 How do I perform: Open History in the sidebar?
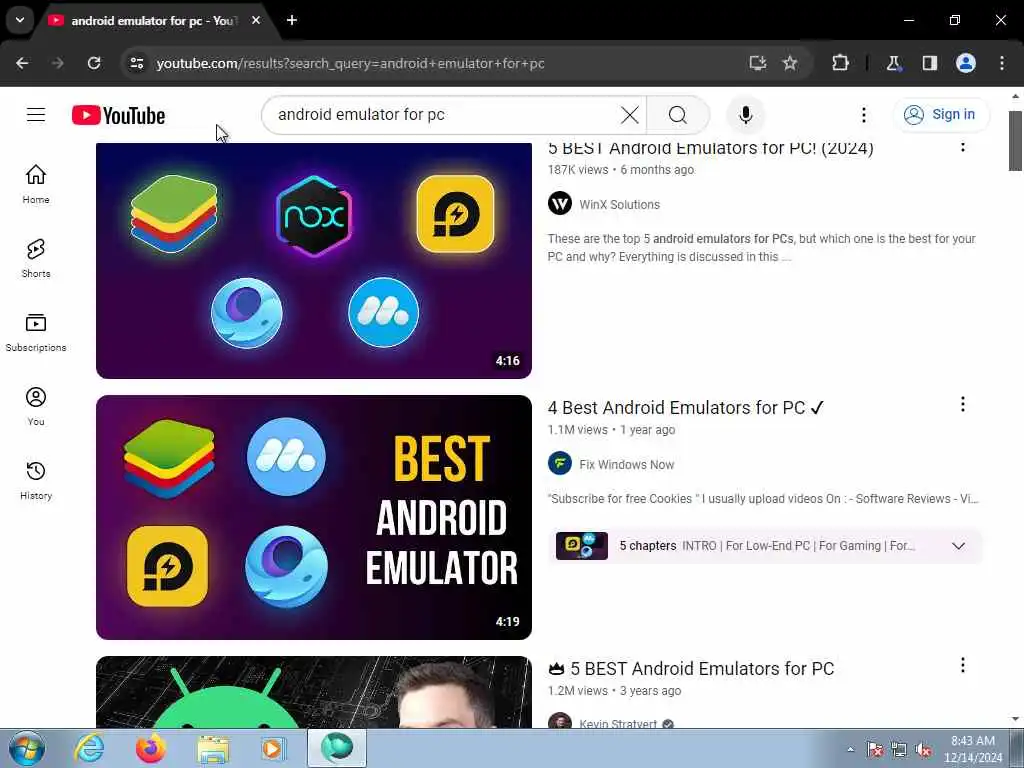36,480
